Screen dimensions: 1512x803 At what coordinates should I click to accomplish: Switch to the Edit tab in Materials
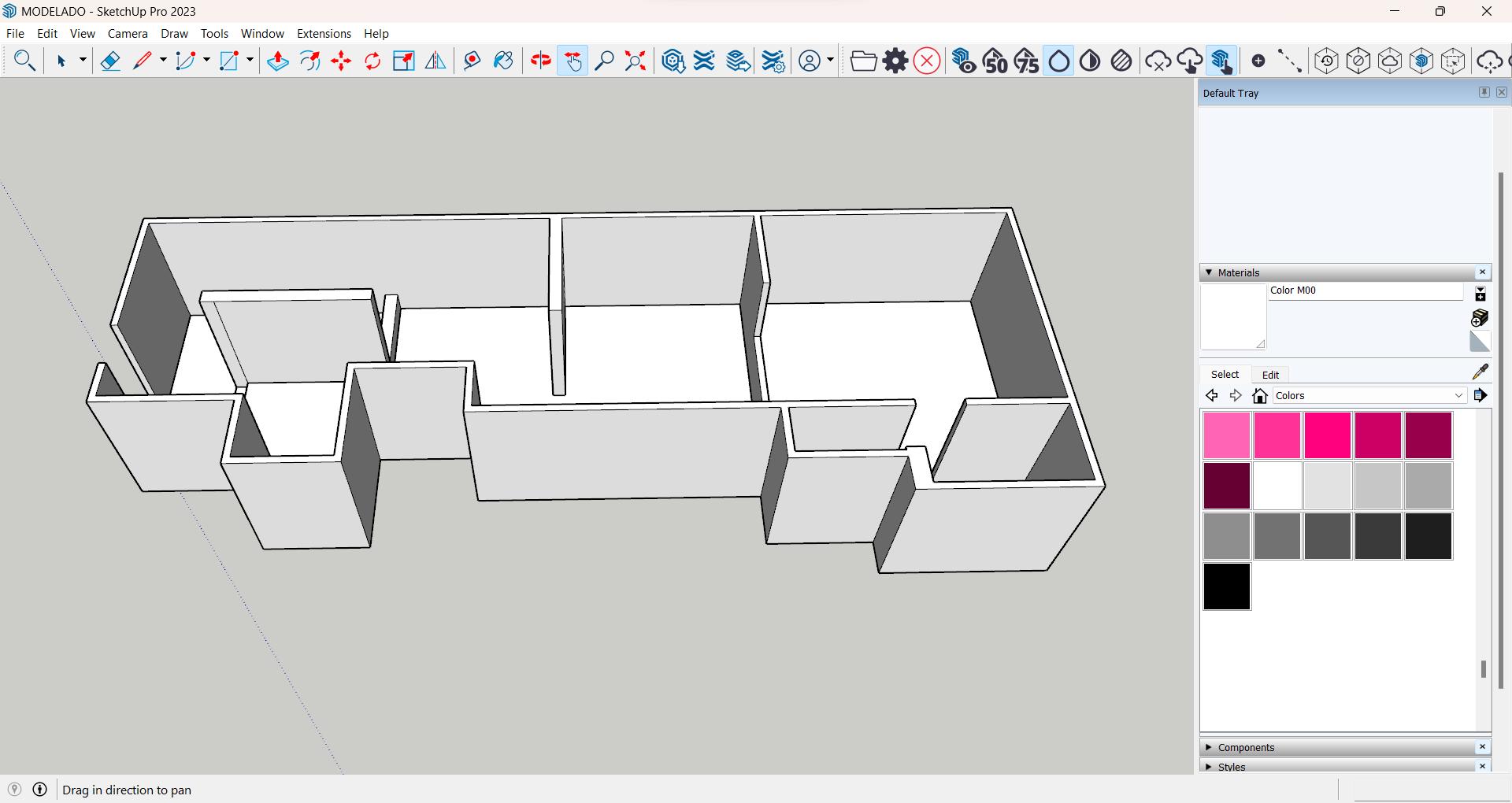(x=1270, y=375)
